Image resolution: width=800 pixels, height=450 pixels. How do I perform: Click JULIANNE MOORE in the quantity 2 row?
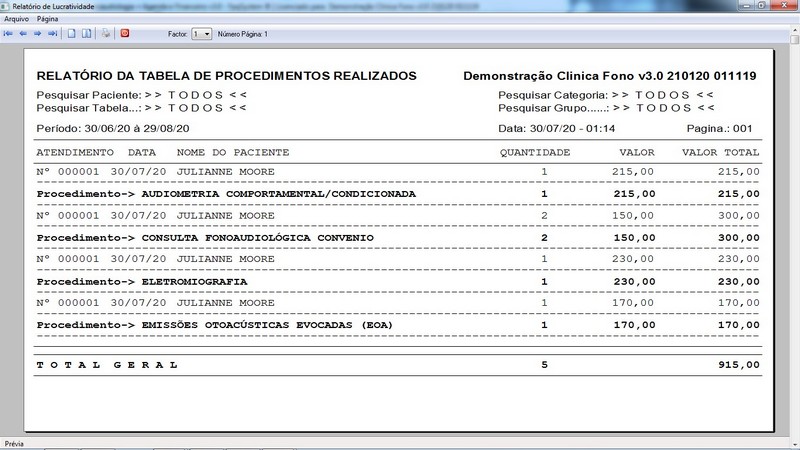coord(226,216)
